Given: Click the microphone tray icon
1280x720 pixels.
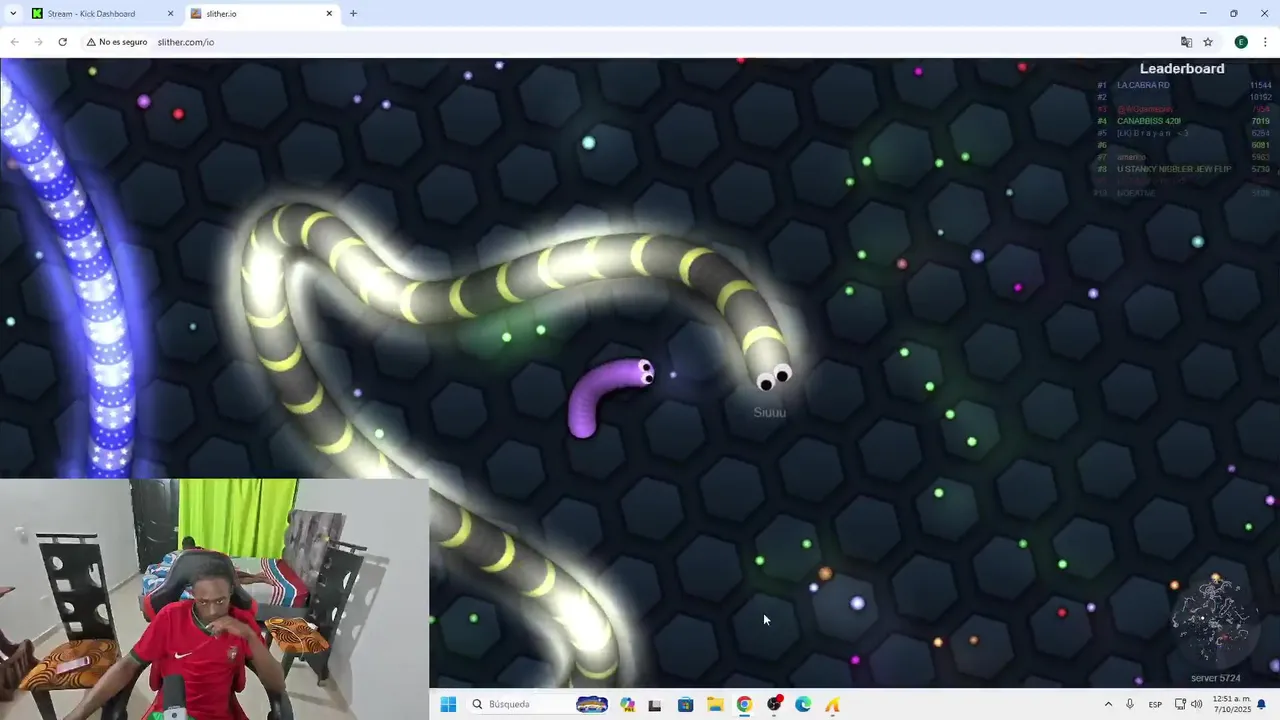Looking at the screenshot, I should point(1130,704).
